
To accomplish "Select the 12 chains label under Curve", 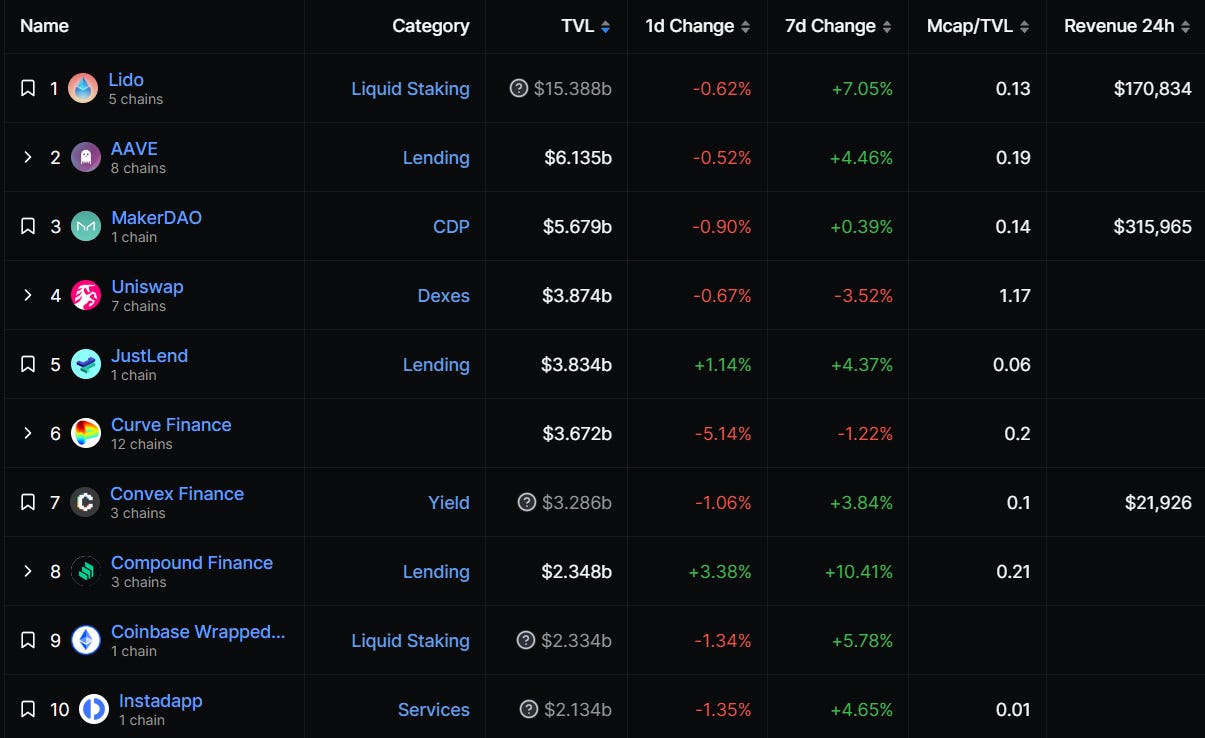I will pyautogui.click(x=142, y=444).
